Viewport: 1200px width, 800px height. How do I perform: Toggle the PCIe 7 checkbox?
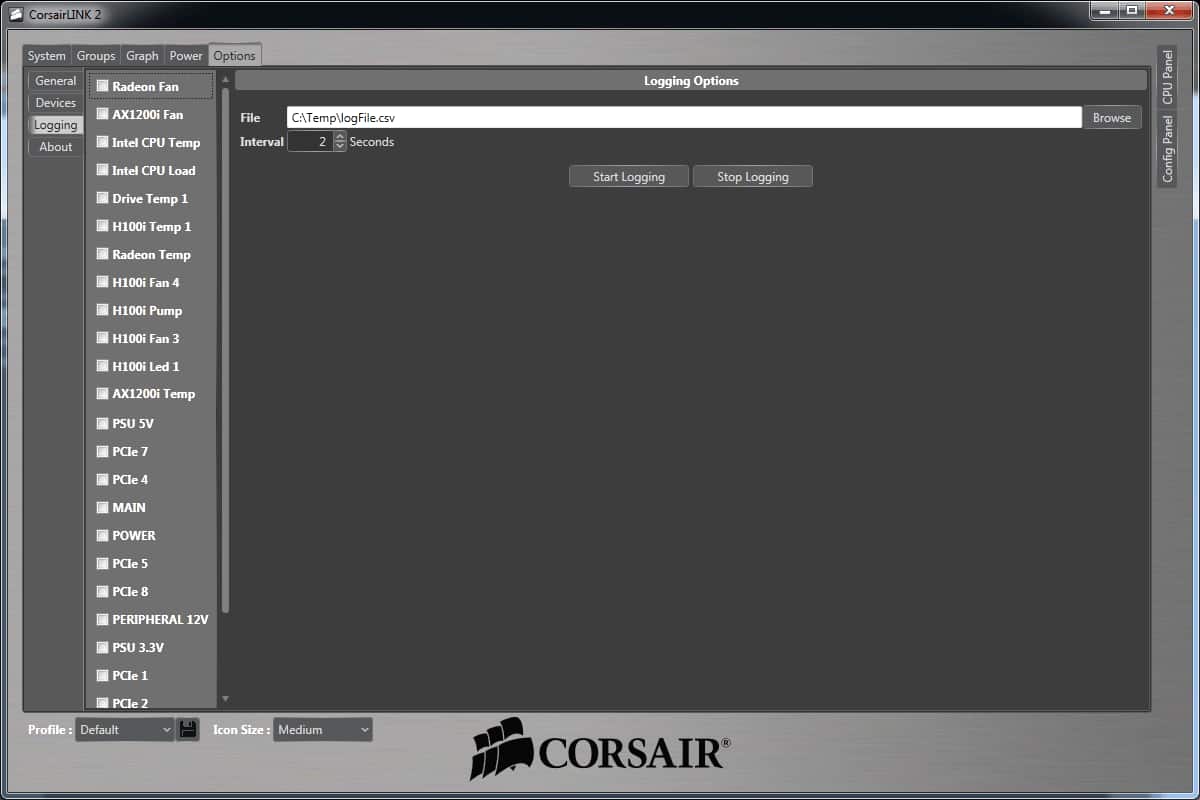point(102,452)
